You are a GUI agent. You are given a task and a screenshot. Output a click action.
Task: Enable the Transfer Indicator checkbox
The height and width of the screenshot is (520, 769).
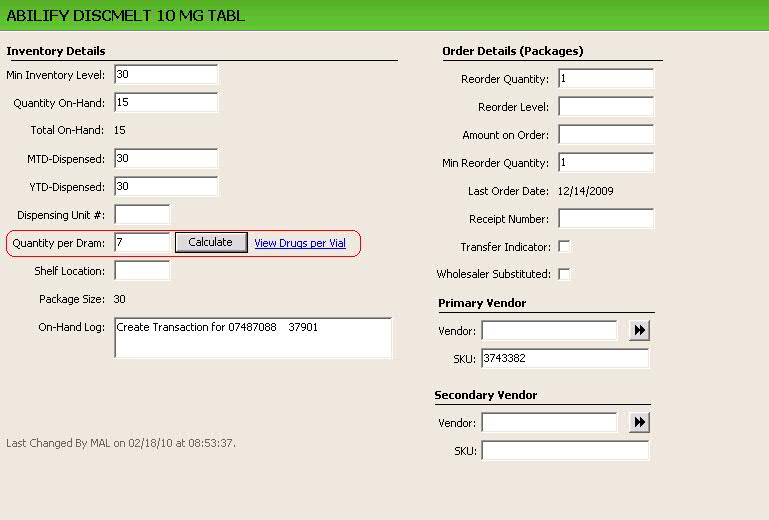(x=564, y=246)
